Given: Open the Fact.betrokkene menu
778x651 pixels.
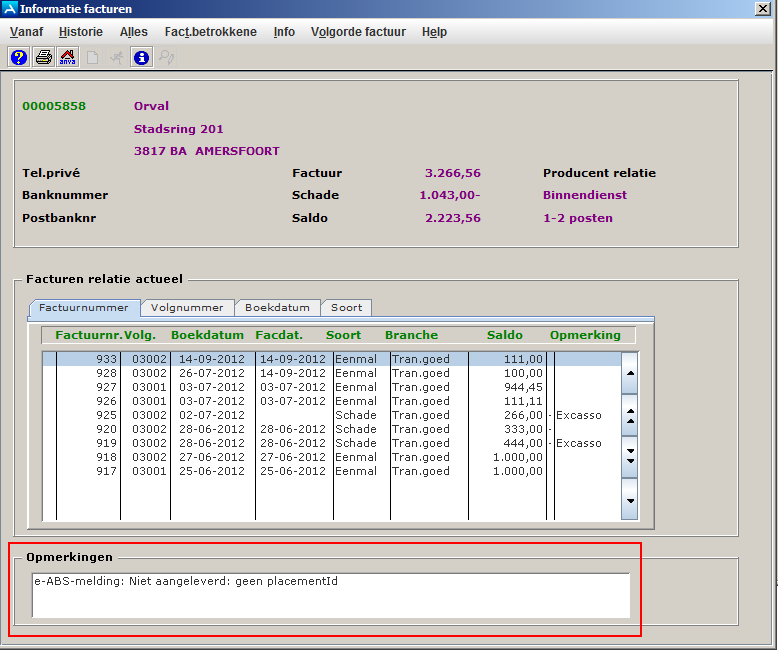Looking at the screenshot, I should (210, 32).
